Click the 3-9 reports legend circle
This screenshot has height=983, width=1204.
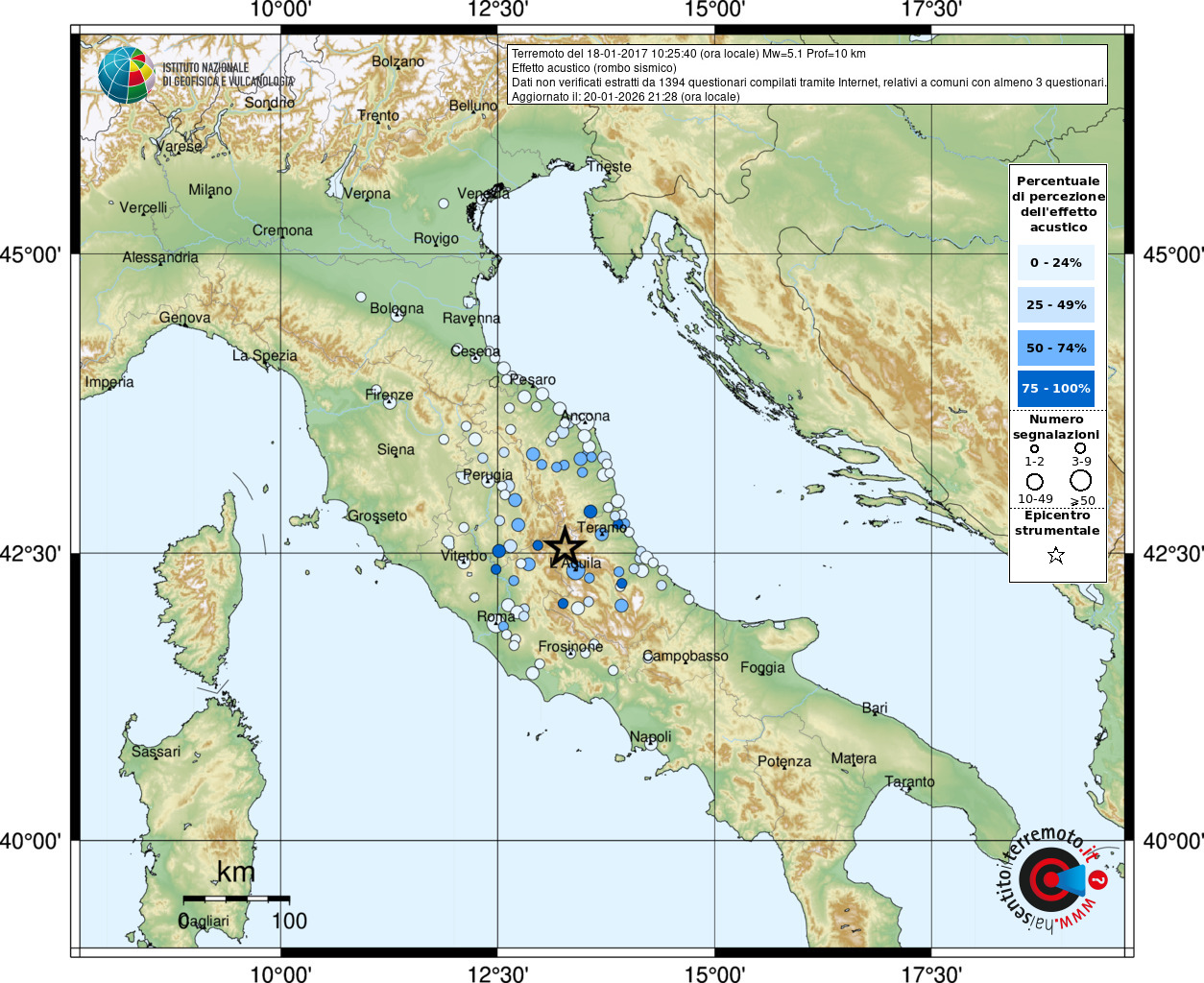coord(1080,447)
